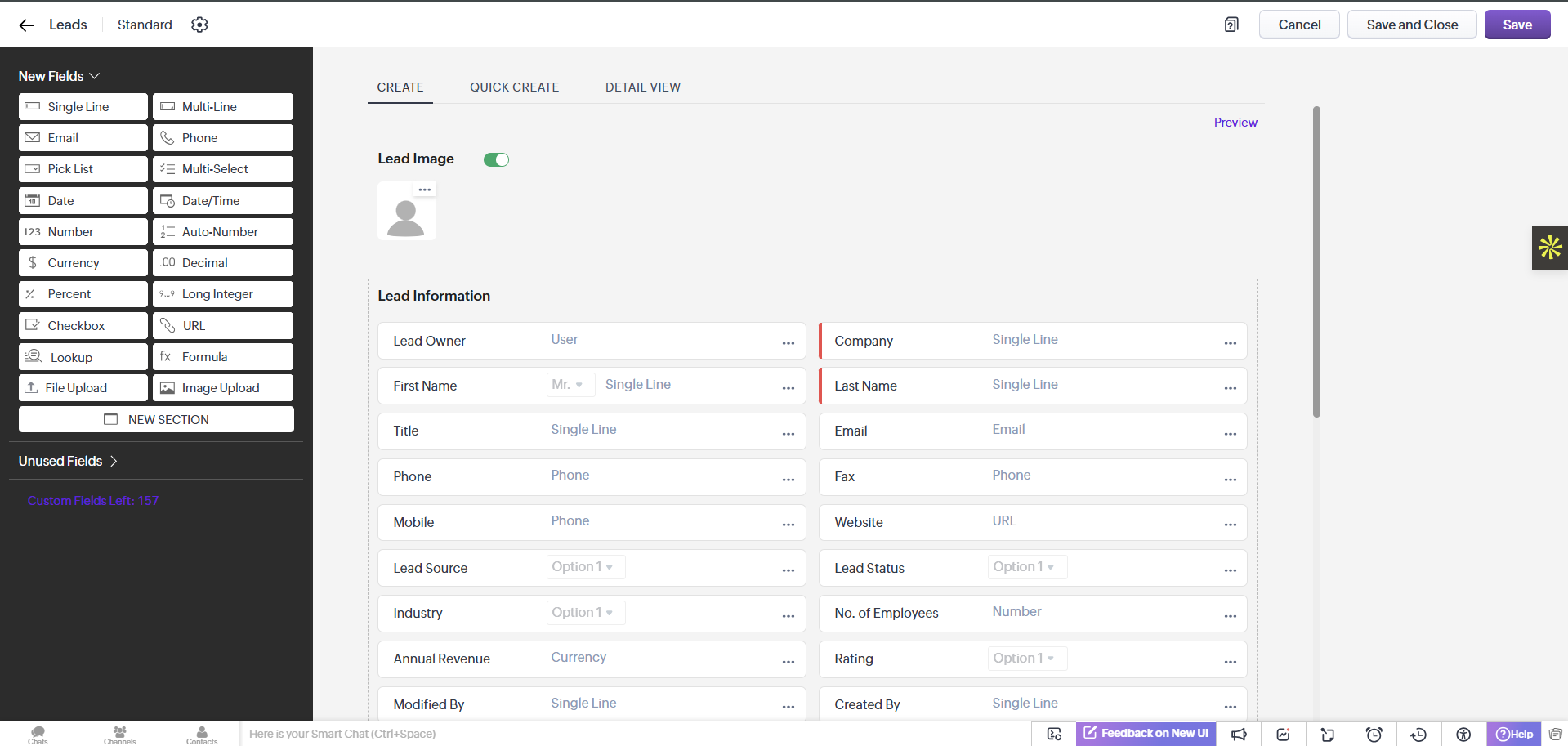
Task: Click the vertical scrollbar of layout canvas
Action: tap(1316, 261)
